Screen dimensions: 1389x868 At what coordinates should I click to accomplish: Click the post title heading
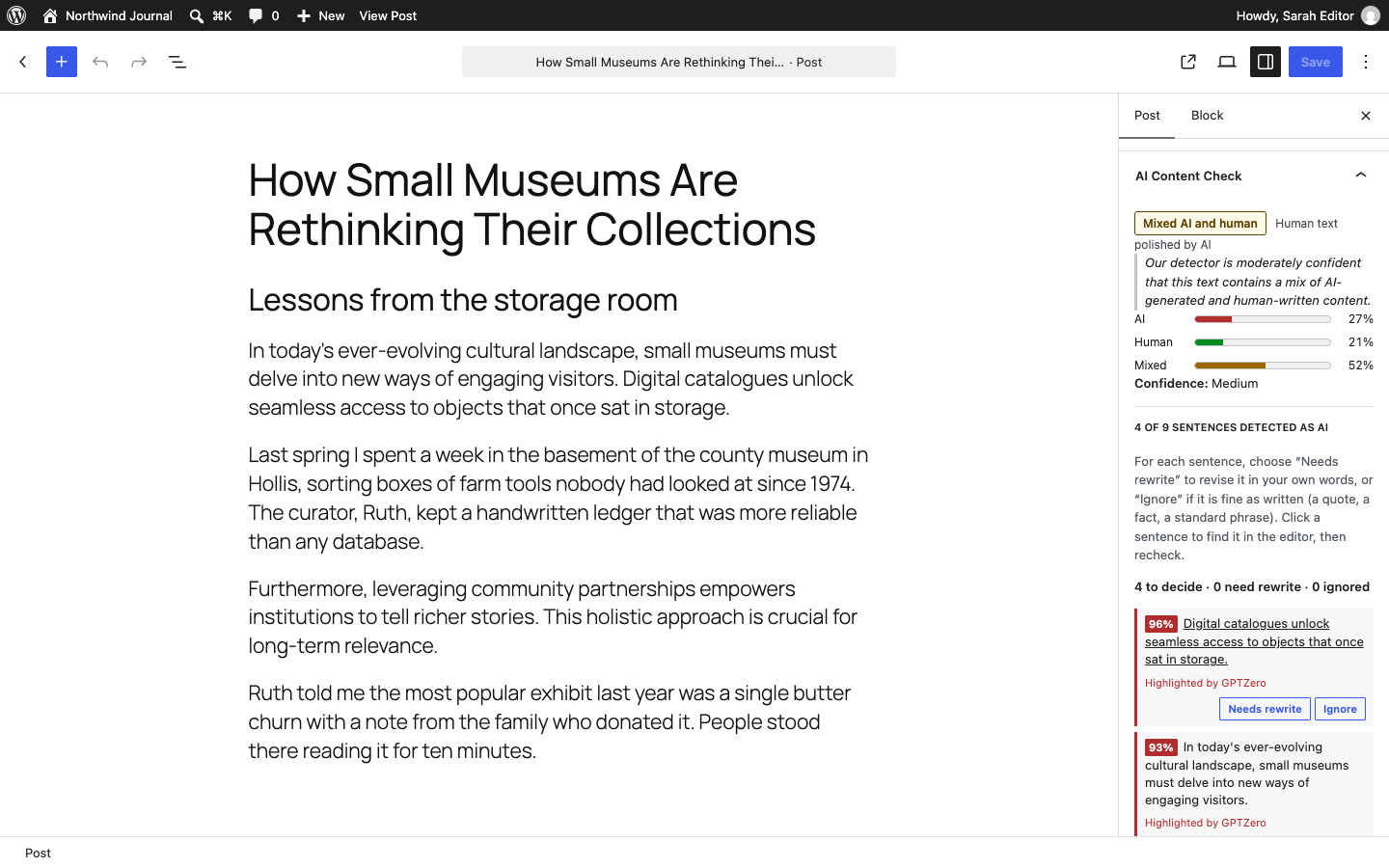coord(531,204)
